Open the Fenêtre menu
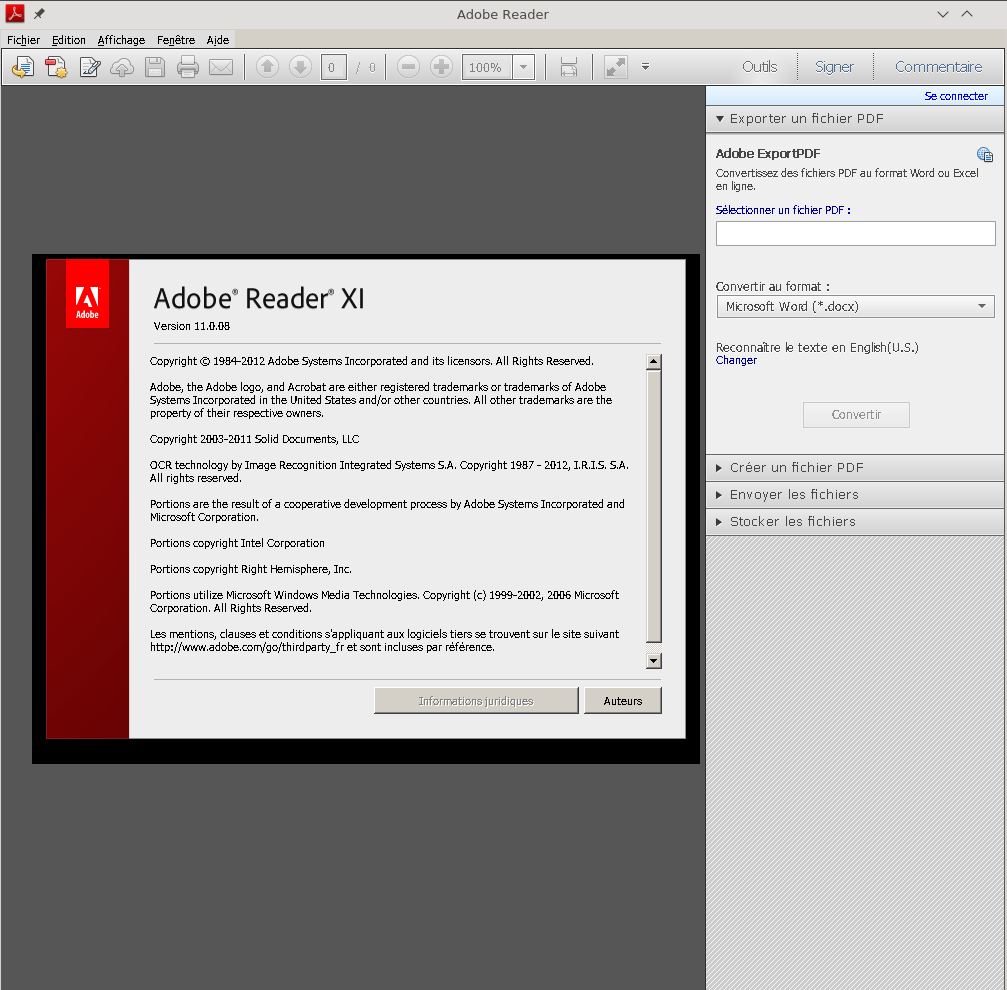The width and height of the screenshot is (1007, 990). [x=176, y=40]
